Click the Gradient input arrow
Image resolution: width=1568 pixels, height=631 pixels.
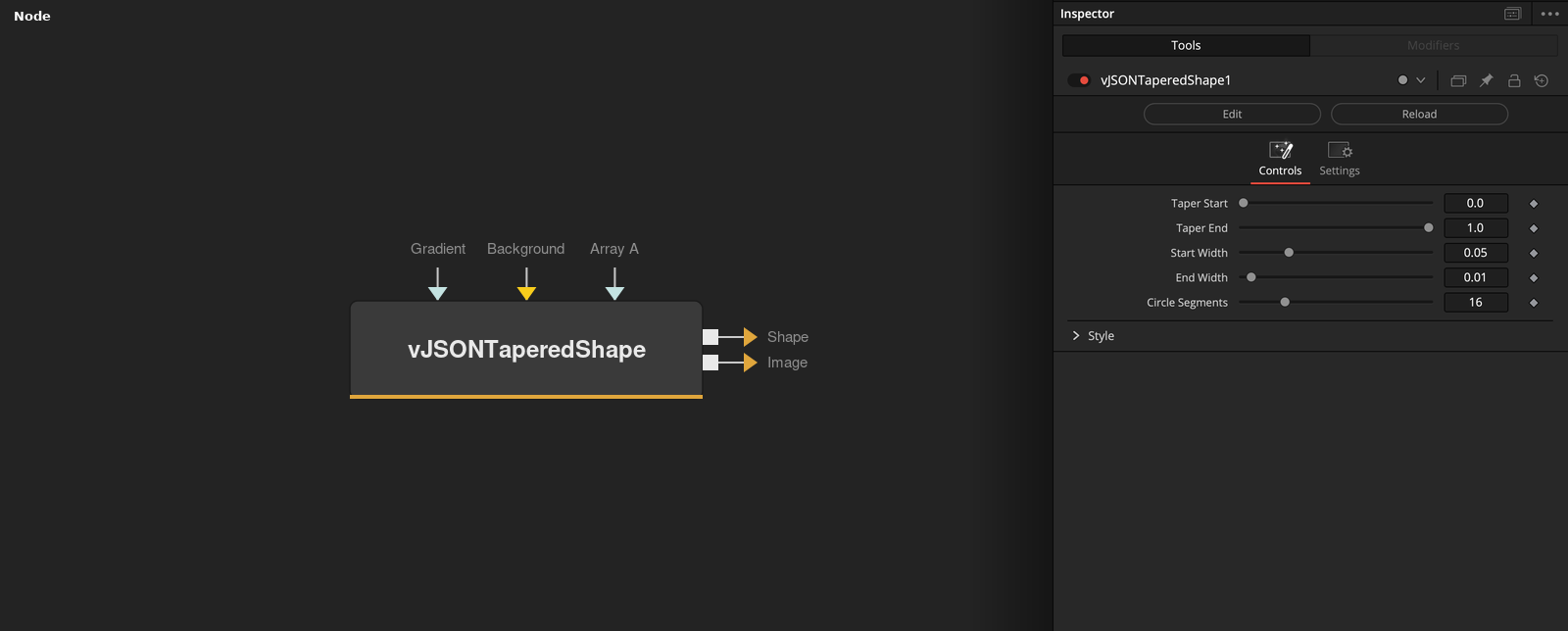point(438,284)
